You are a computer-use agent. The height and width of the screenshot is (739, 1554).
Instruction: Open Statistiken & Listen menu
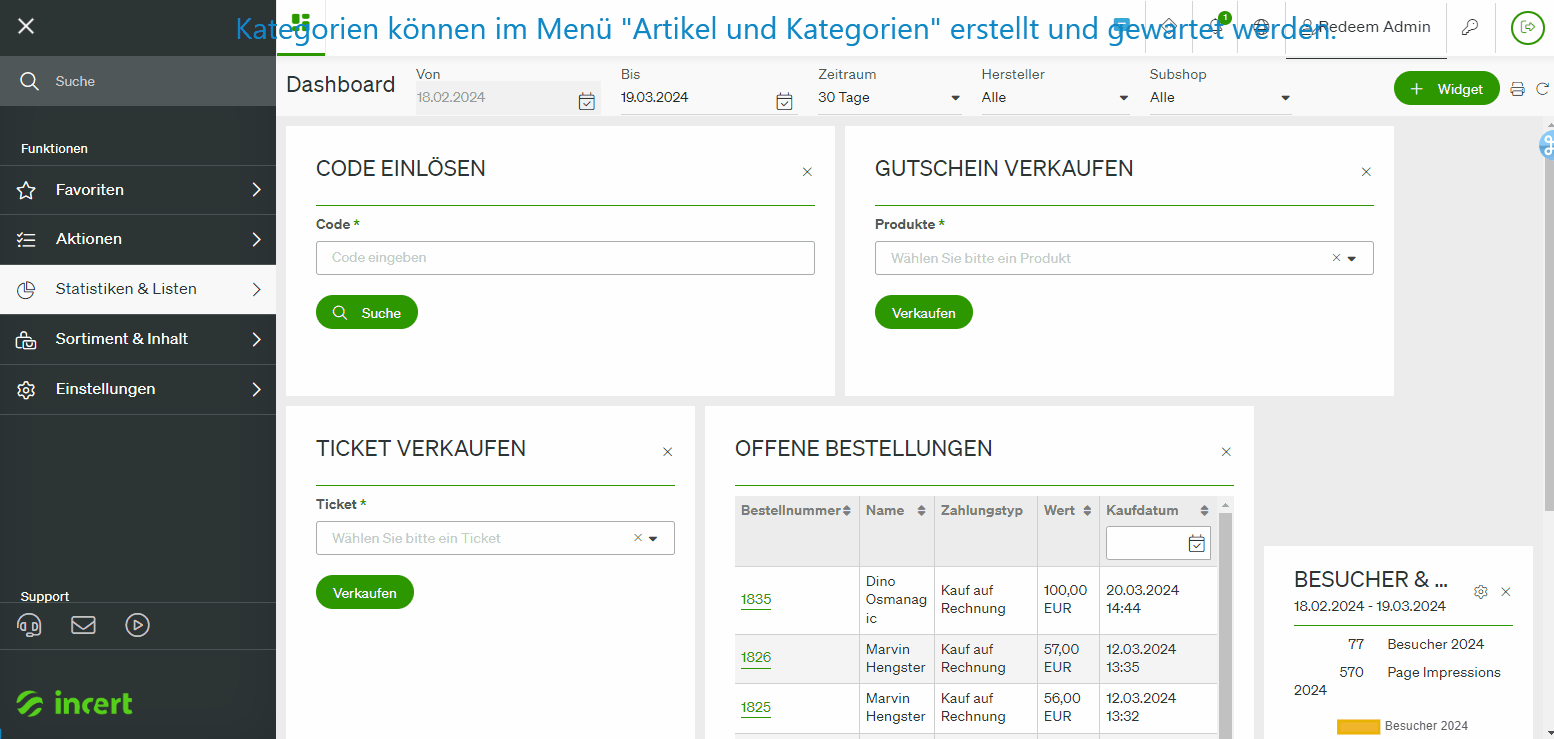138,289
